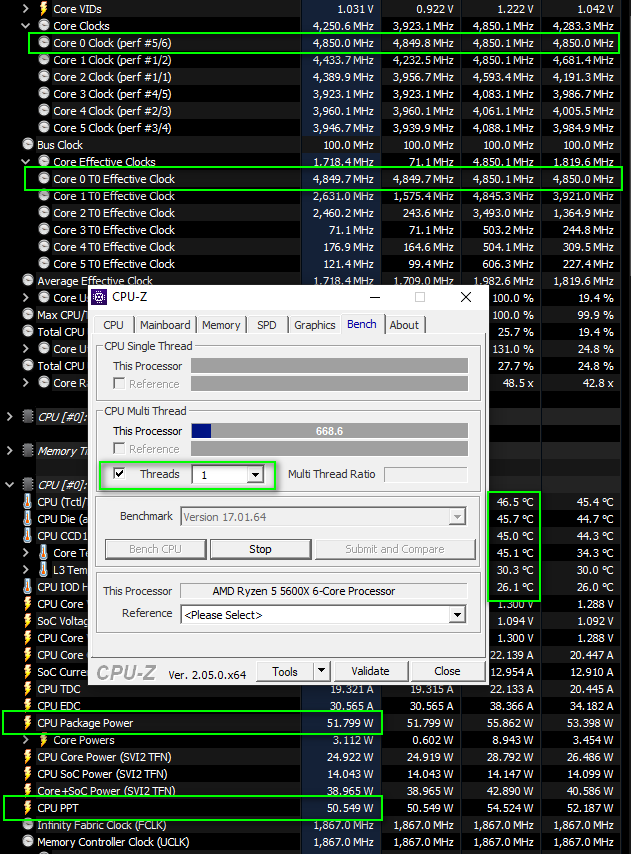The image size is (631, 854).
Task: Click icon beside Memory Controller Clock (UCLK)
Action: (x=28, y=841)
